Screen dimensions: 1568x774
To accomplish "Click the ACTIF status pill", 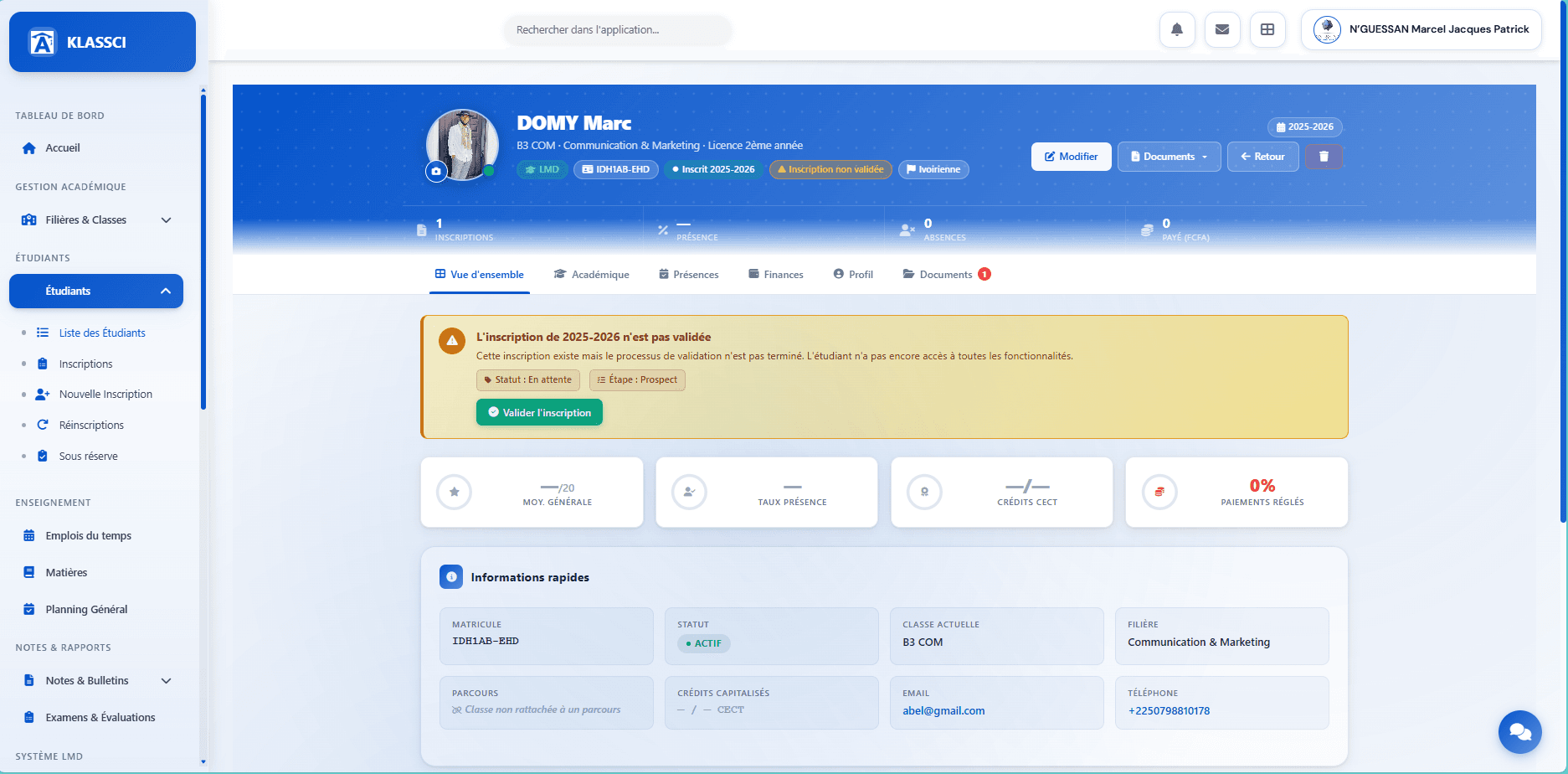I will tap(703, 643).
